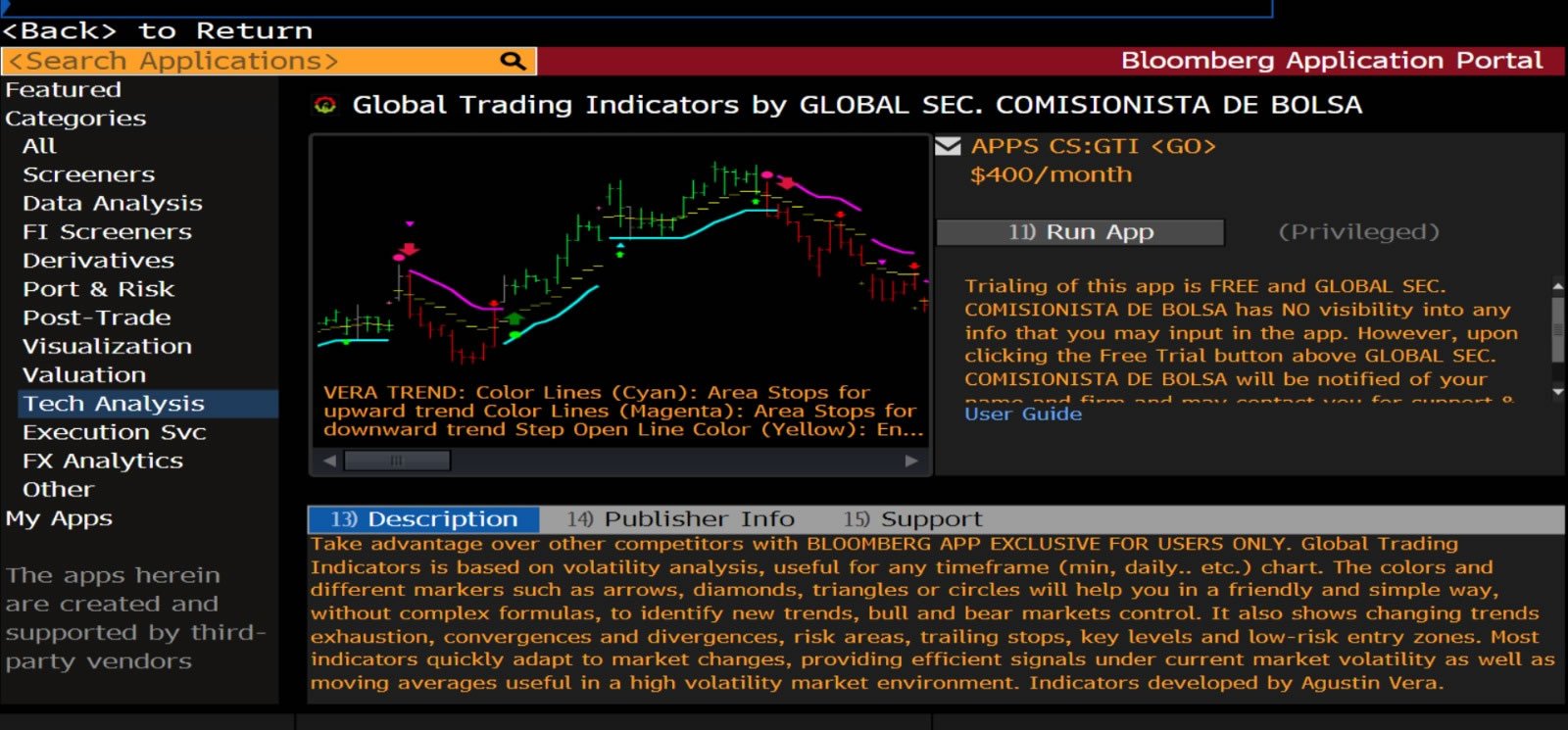Click the screenshot carousel right arrow
This screenshot has height=730, width=1568.
pyautogui.click(x=911, y=461)
